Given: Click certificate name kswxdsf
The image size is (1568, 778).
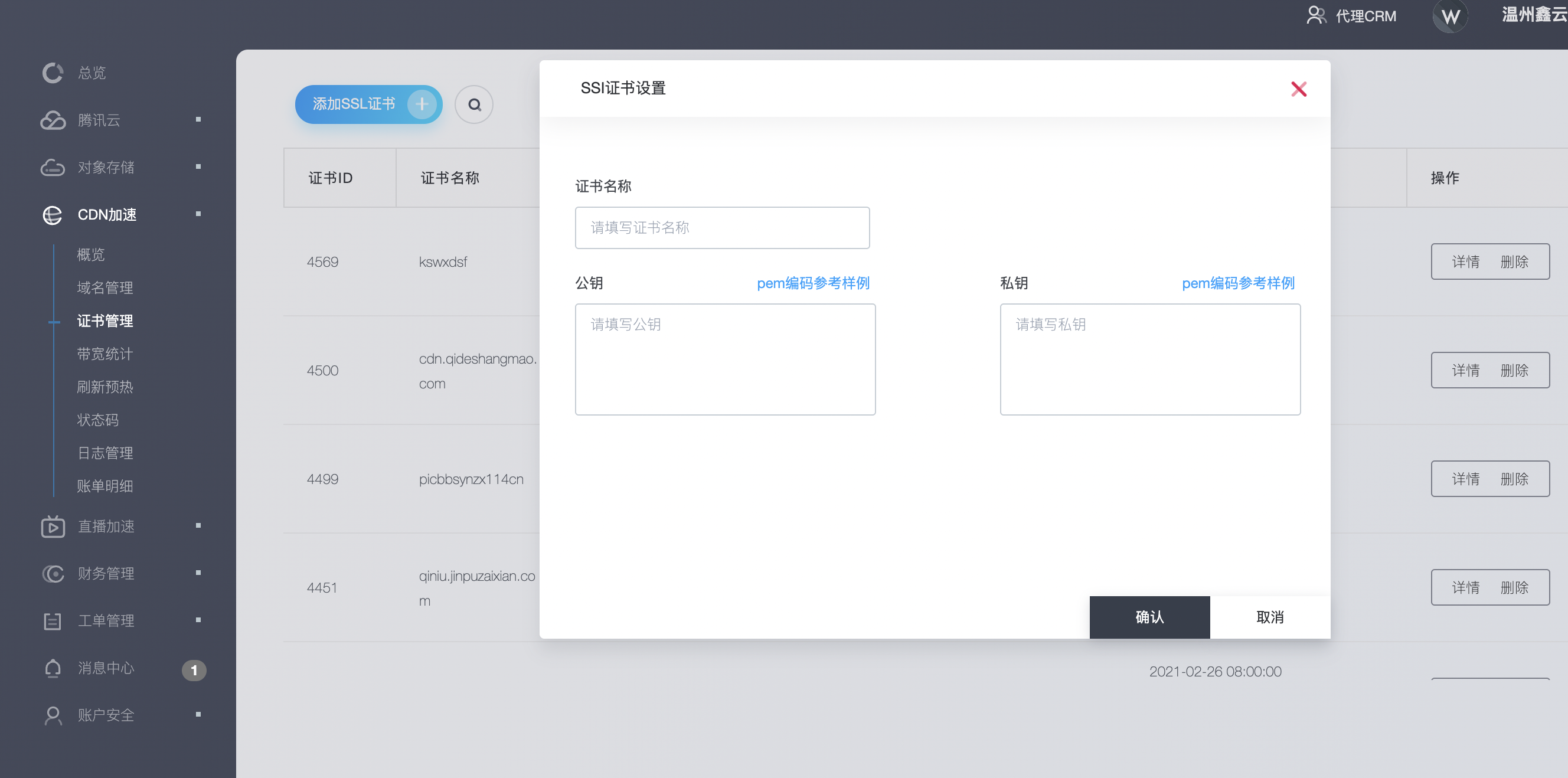Looking at the screenshot, I should tap(443, 262).
